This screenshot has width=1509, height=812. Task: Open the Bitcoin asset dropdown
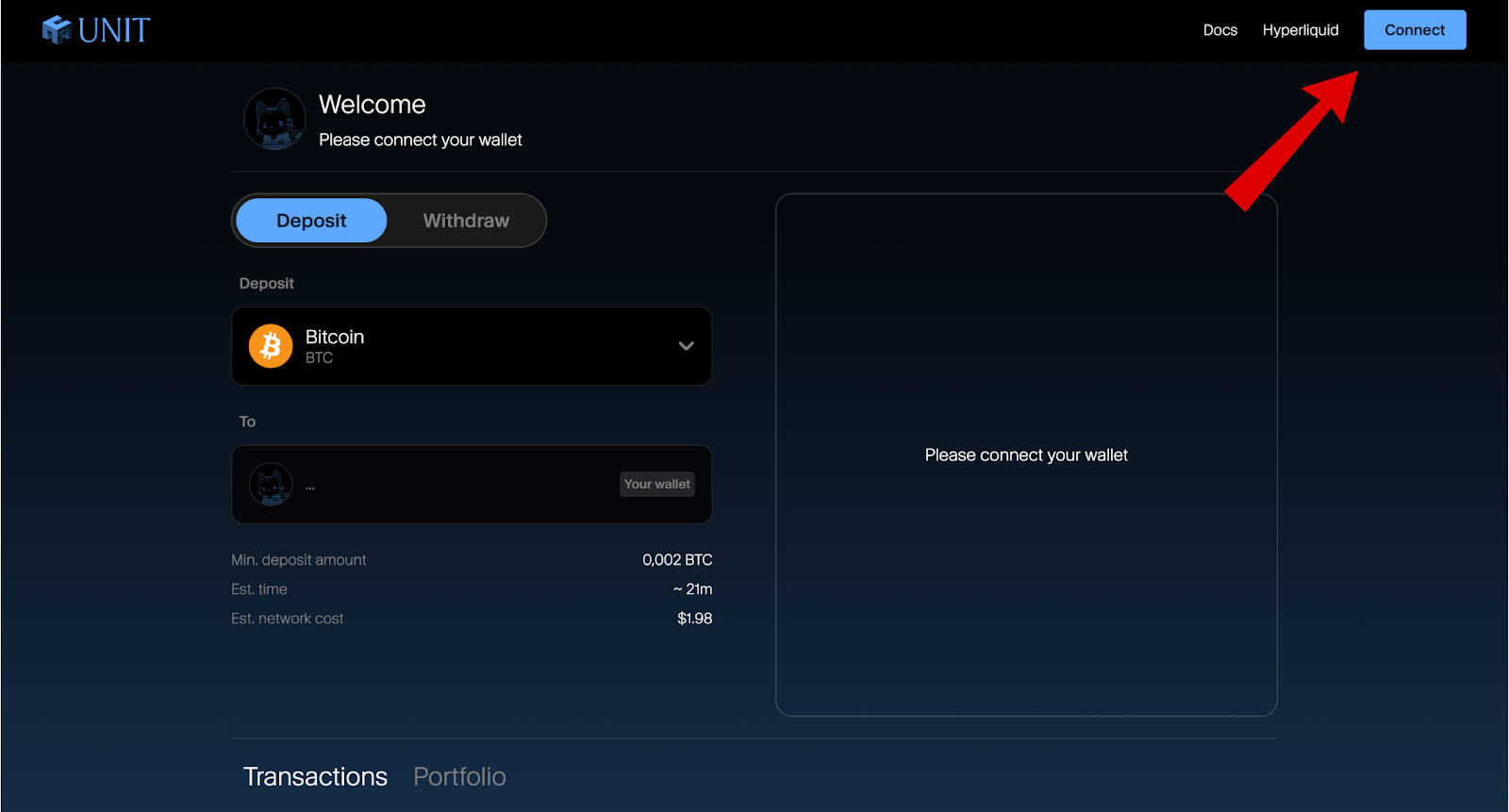pos(472,346)
